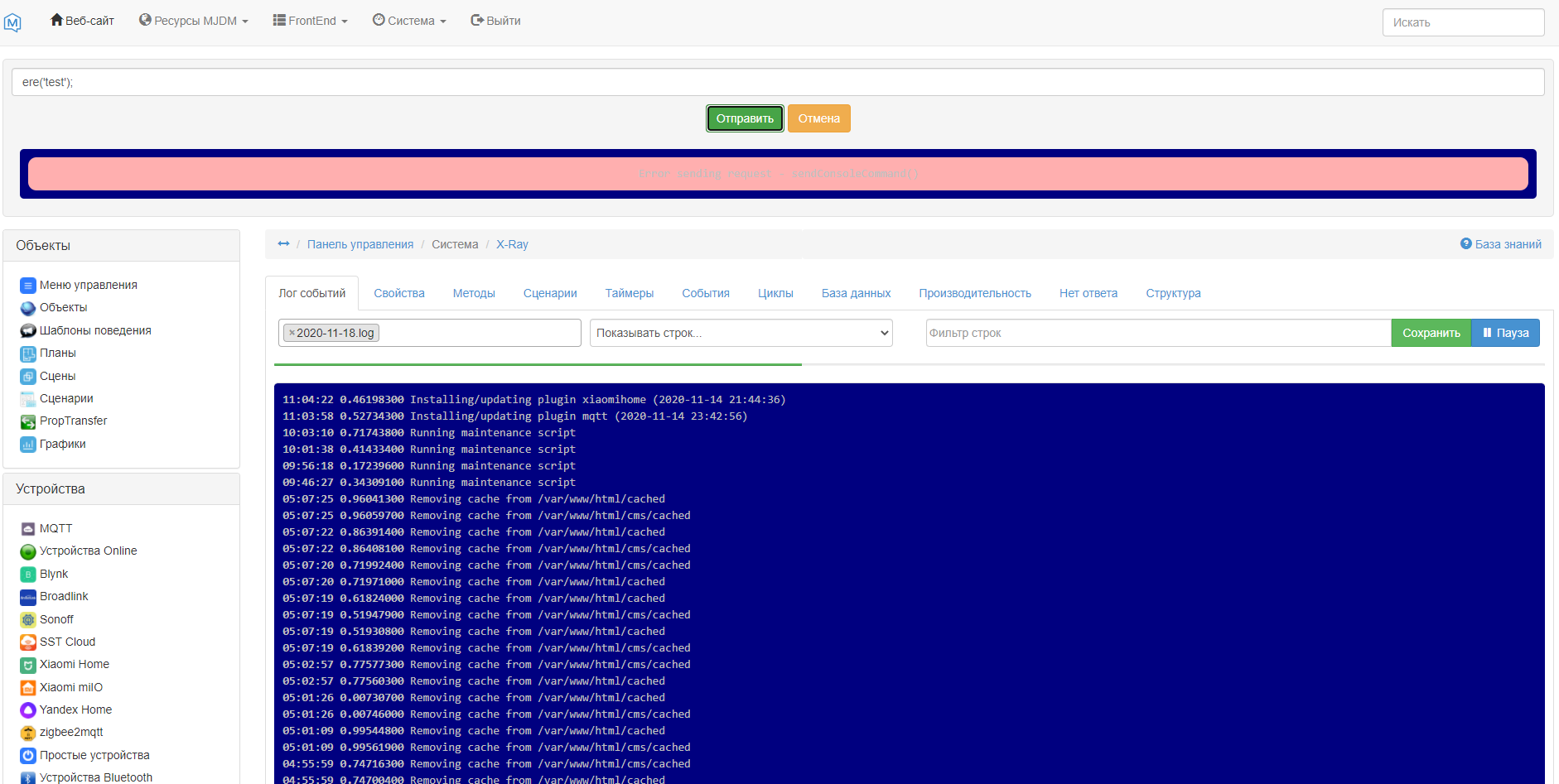Expand the Система navigation menu
The image size is (1559, 784).
tap(409, 21)
